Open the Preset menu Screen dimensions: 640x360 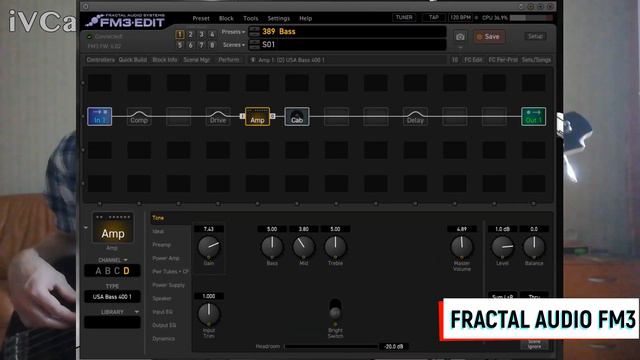click(x=201, y=18)
